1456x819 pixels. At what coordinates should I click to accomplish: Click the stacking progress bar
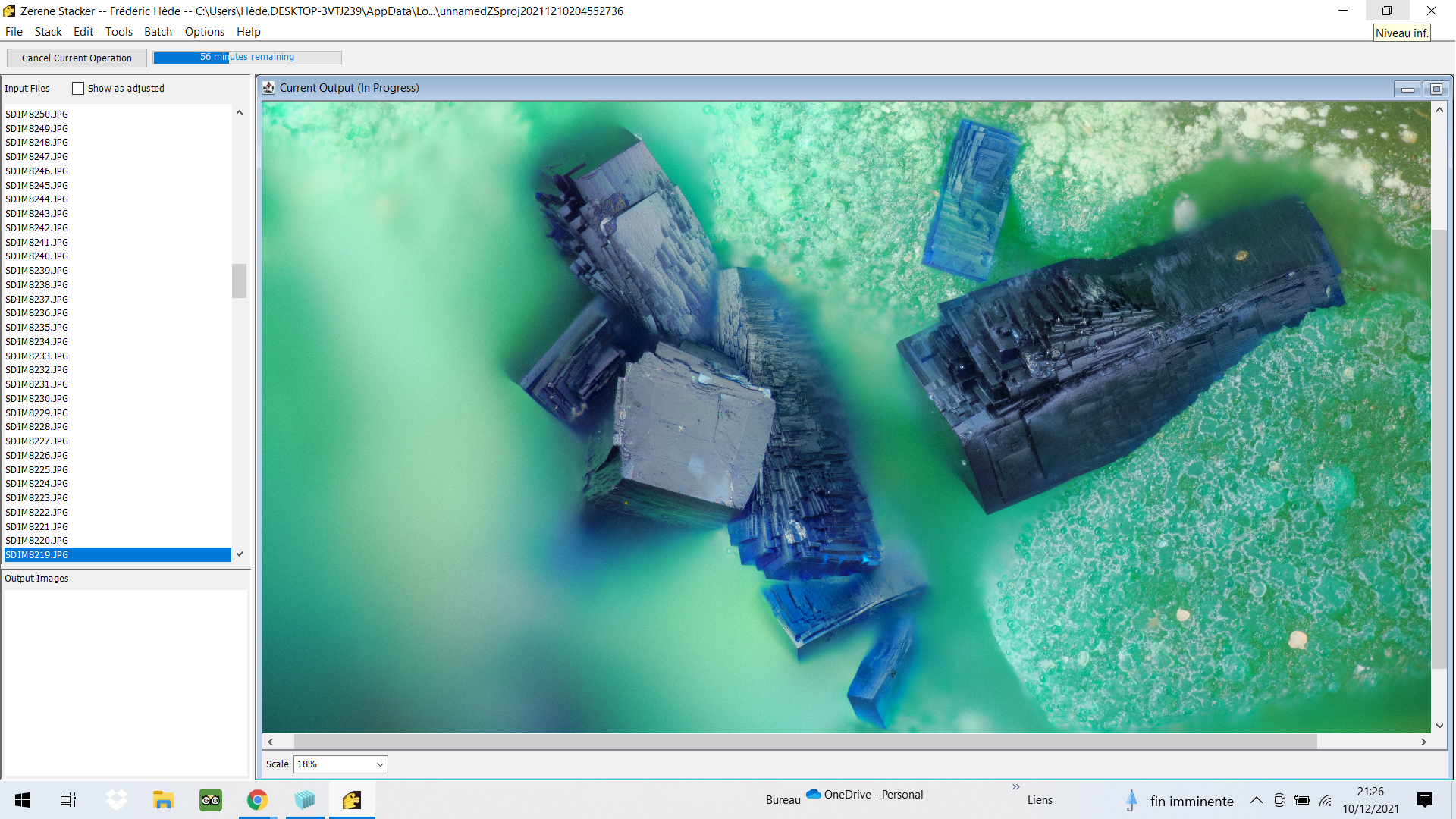point(247,58)
